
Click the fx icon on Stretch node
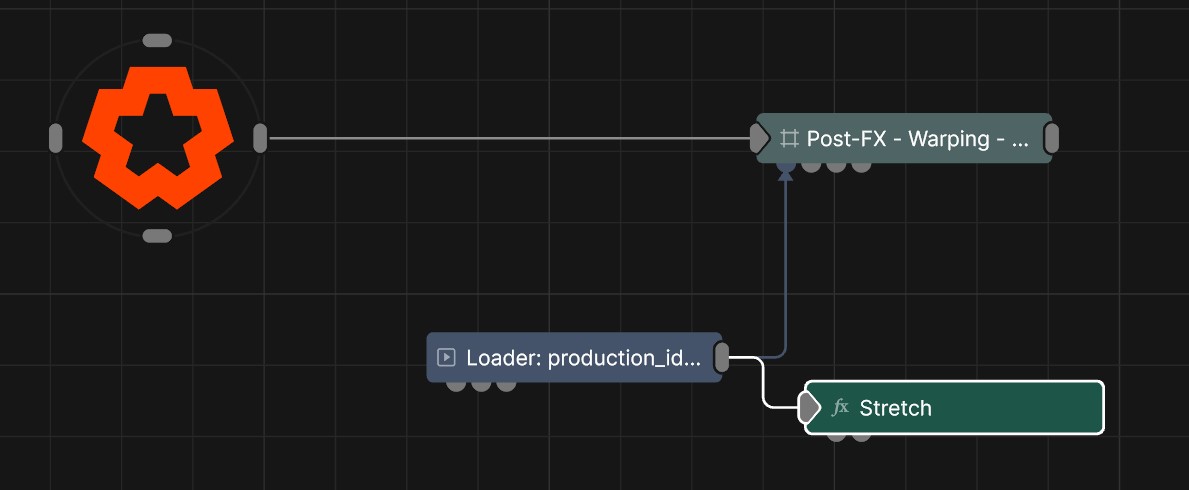tap(840, 407)
